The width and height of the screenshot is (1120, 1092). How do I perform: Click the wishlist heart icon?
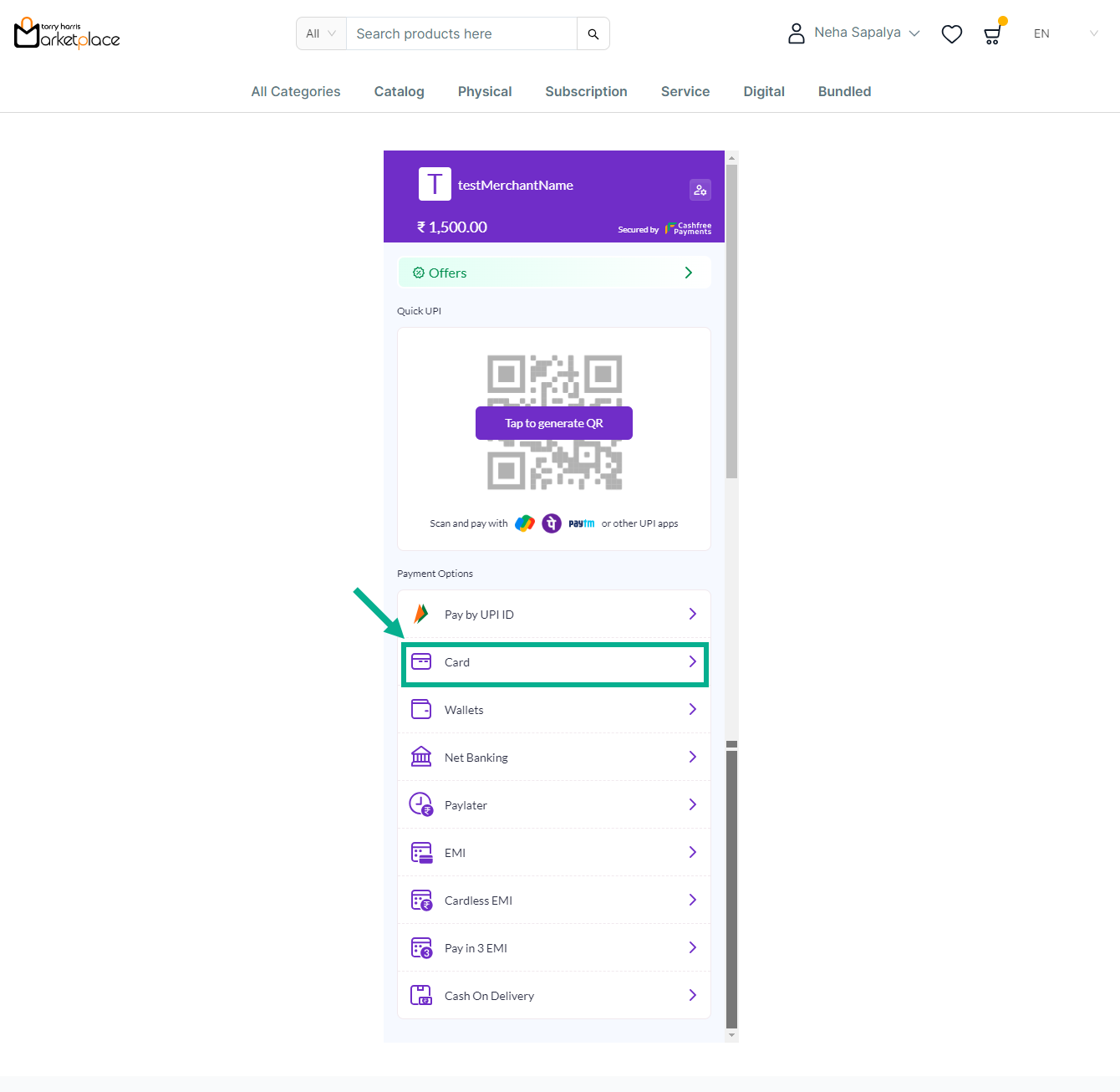(x=951, y=34)
